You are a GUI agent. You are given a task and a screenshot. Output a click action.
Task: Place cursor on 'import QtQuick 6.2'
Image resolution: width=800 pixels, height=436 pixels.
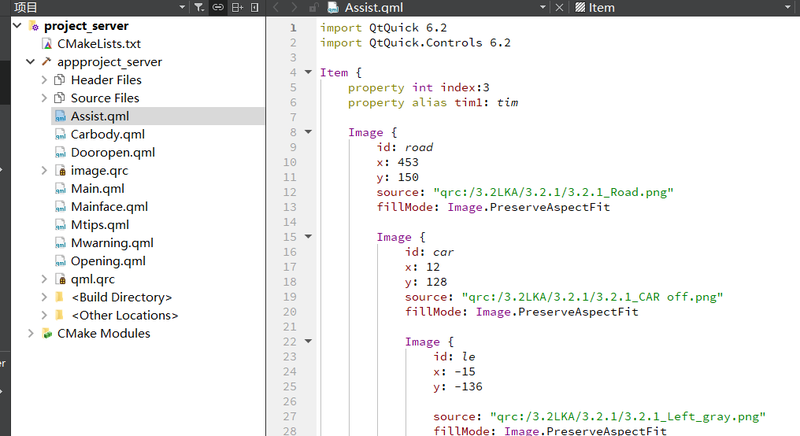(383, 28)
